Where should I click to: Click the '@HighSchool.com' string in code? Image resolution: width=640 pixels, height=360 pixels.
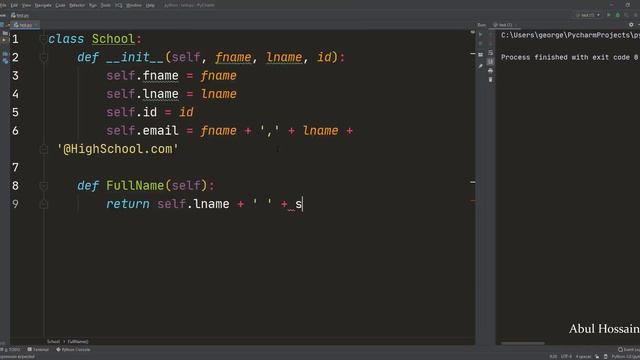coord(118,149)
